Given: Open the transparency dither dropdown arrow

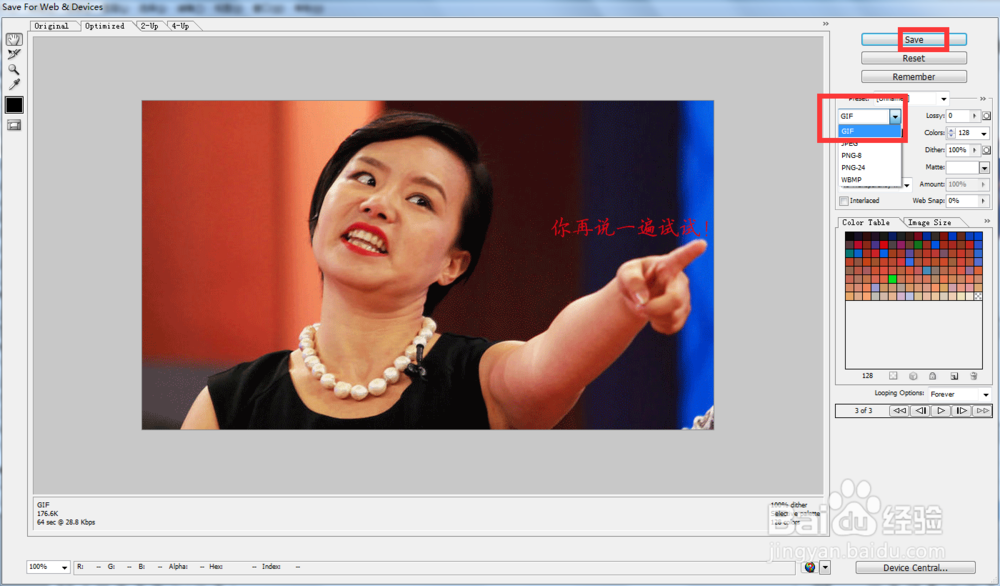Looking at the screenshot, I should tap(906, 185).
